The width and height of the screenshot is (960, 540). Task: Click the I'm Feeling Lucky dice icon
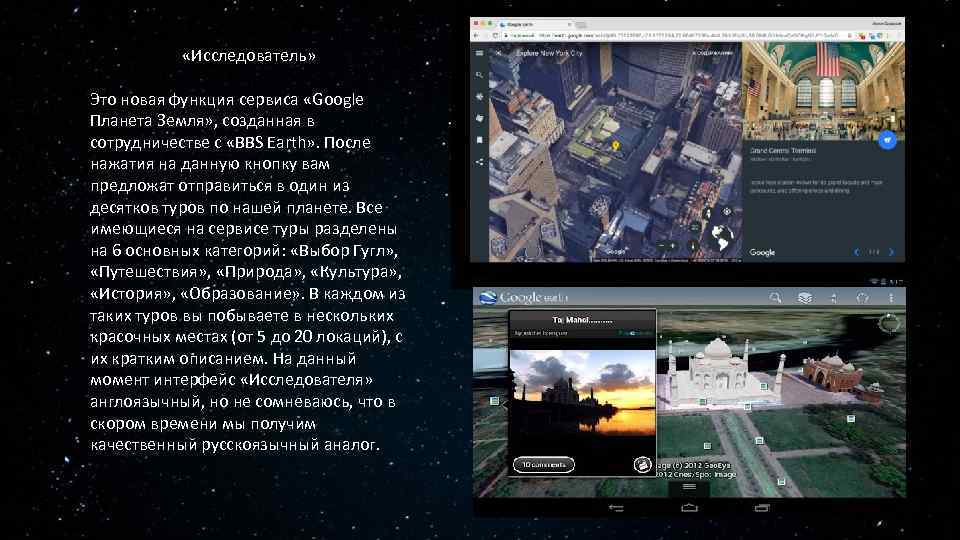pyautogui.click(x=479, y=118)
